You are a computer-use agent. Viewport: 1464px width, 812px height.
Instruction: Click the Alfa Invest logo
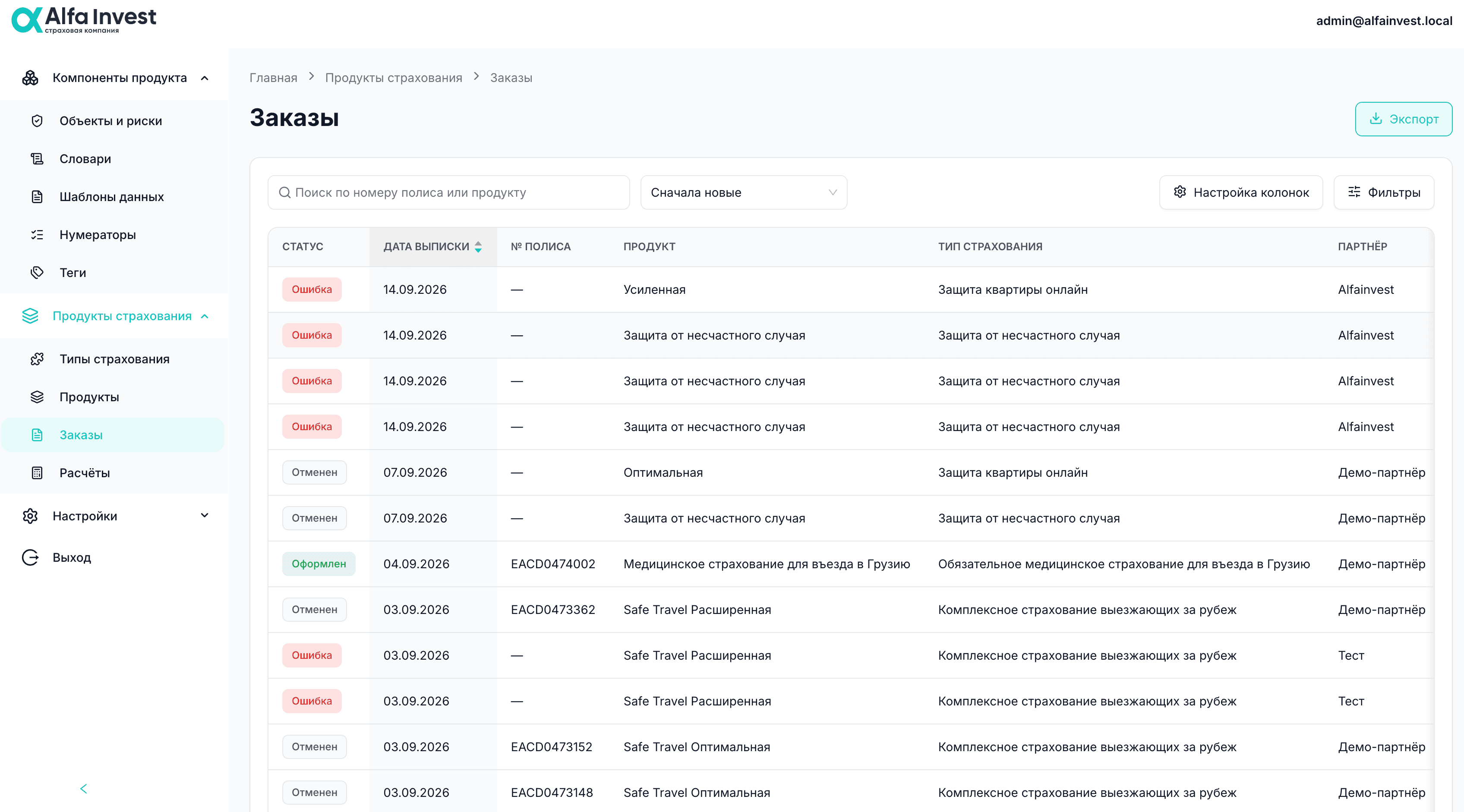pos(84,20)
